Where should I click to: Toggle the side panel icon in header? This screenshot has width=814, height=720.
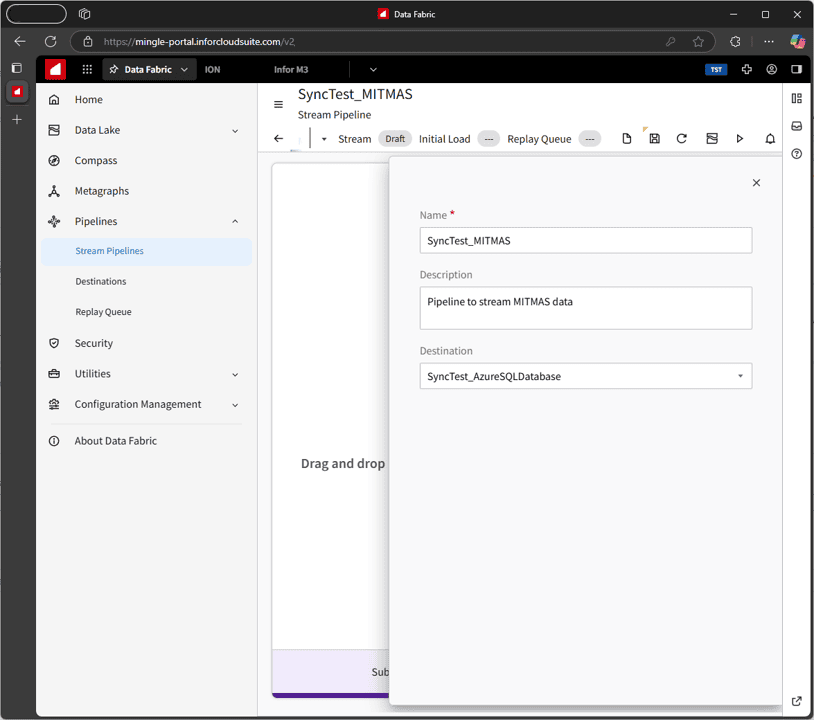point(796,69)
